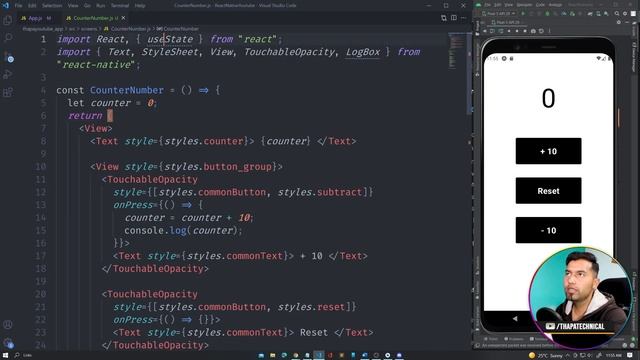Open the Explorer view in VS Code

click(x=7, y=20)
